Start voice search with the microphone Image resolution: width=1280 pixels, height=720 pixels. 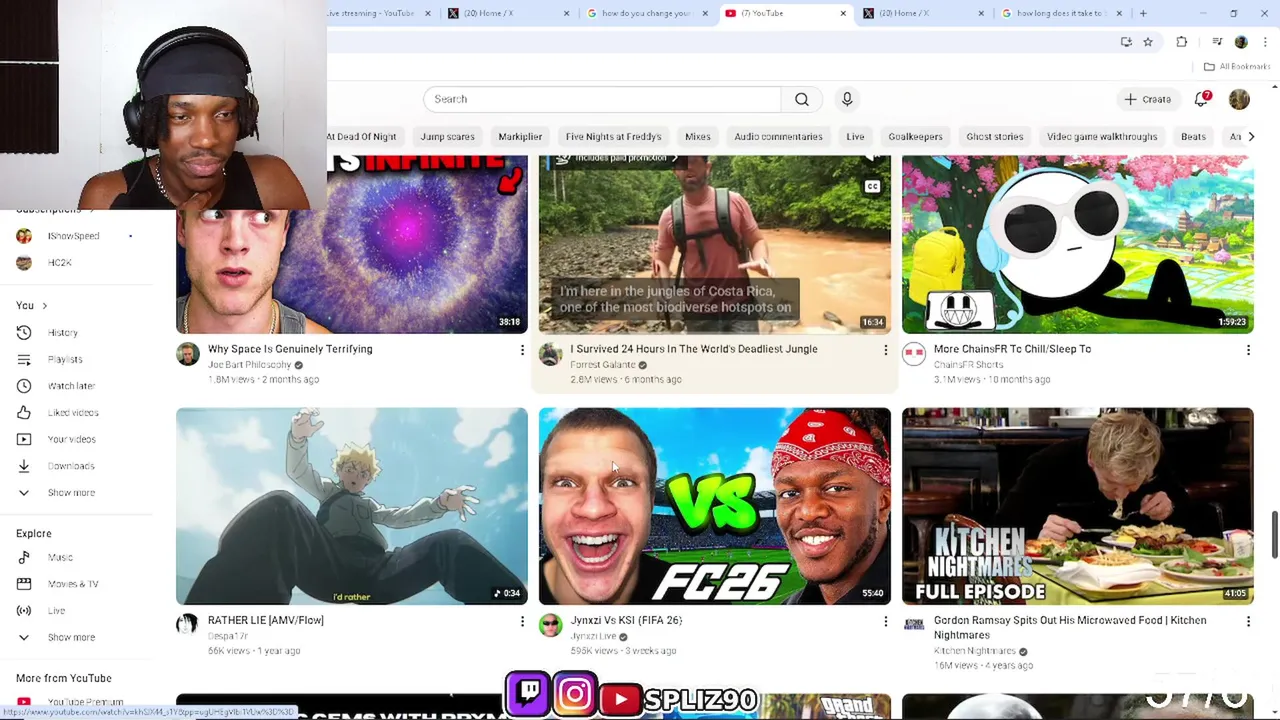tap(847, 99)
